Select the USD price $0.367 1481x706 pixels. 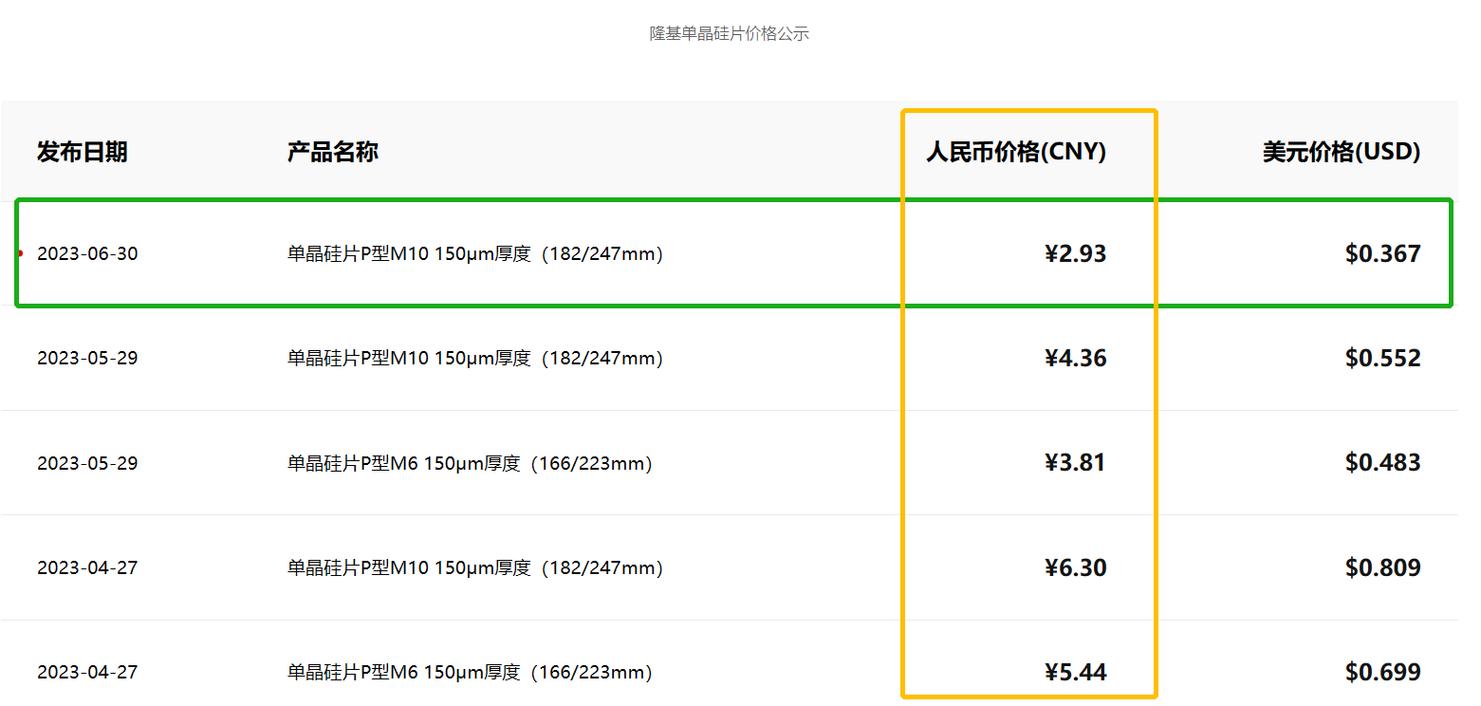point(1383,254)
